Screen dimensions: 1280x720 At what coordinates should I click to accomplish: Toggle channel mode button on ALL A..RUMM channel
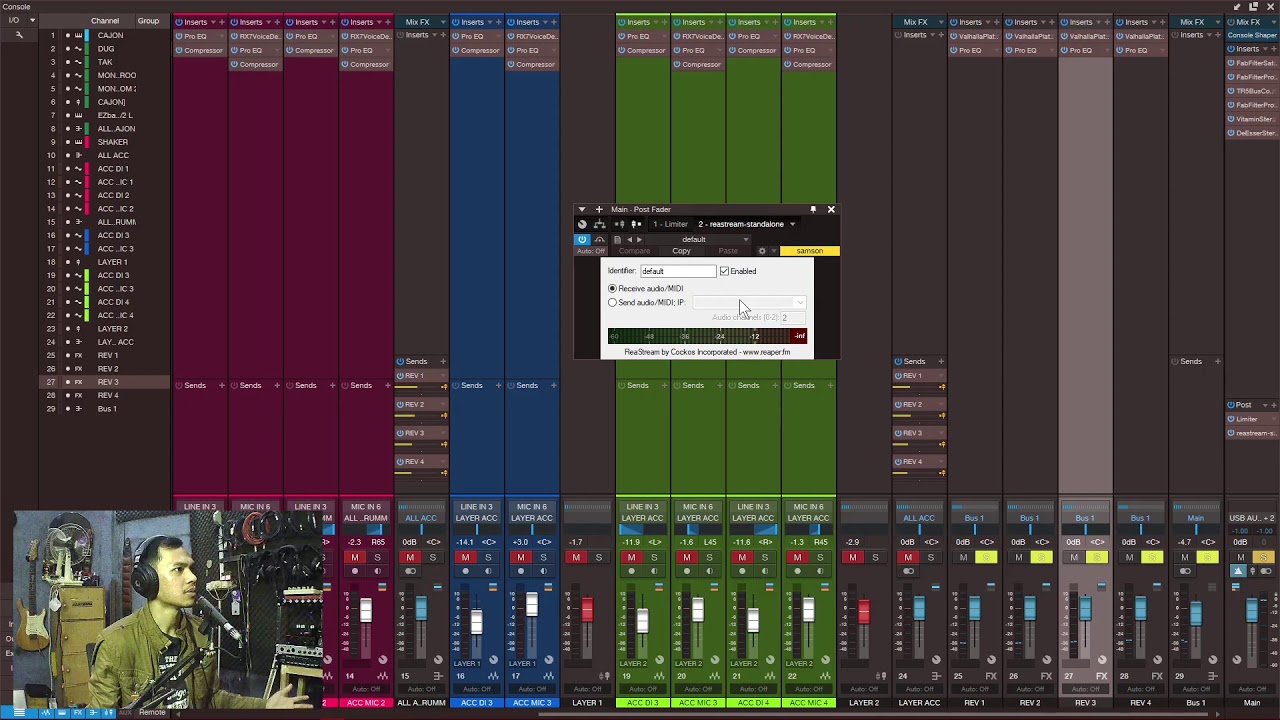tap(410, 571)
